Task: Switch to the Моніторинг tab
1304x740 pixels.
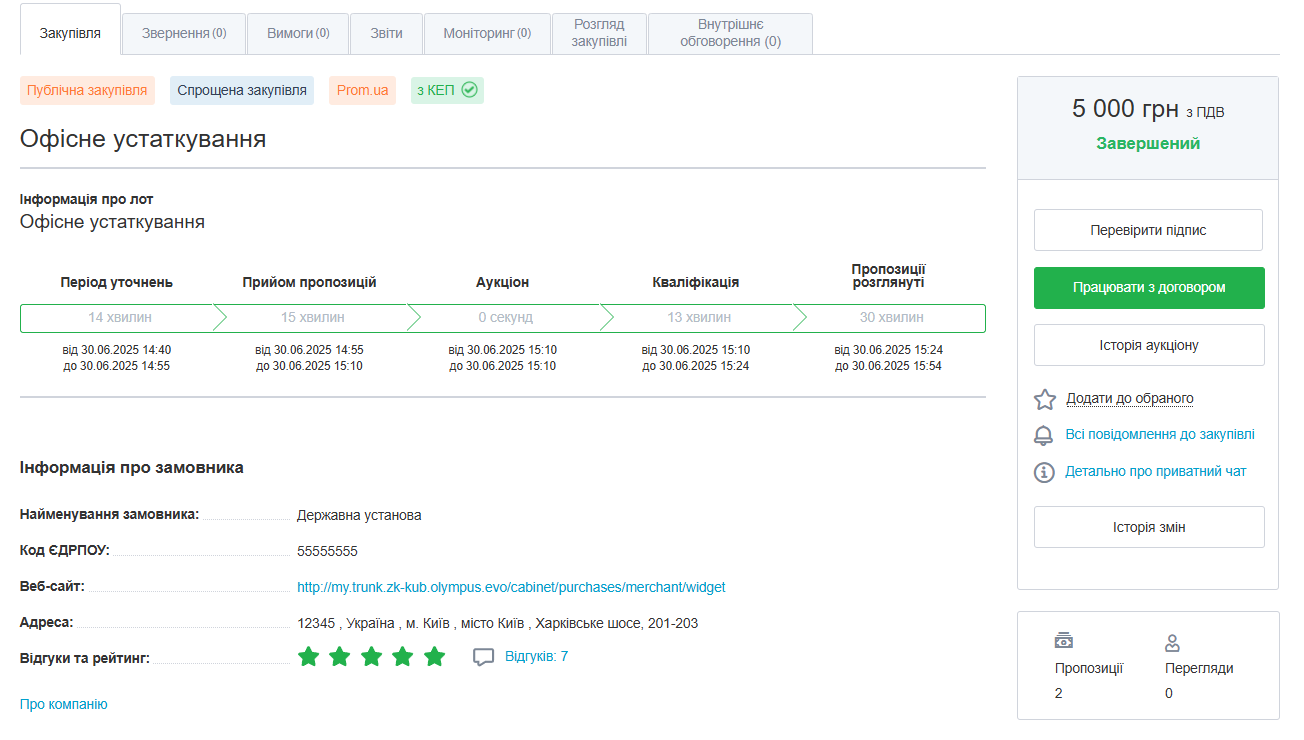Action: click(487, 33)
